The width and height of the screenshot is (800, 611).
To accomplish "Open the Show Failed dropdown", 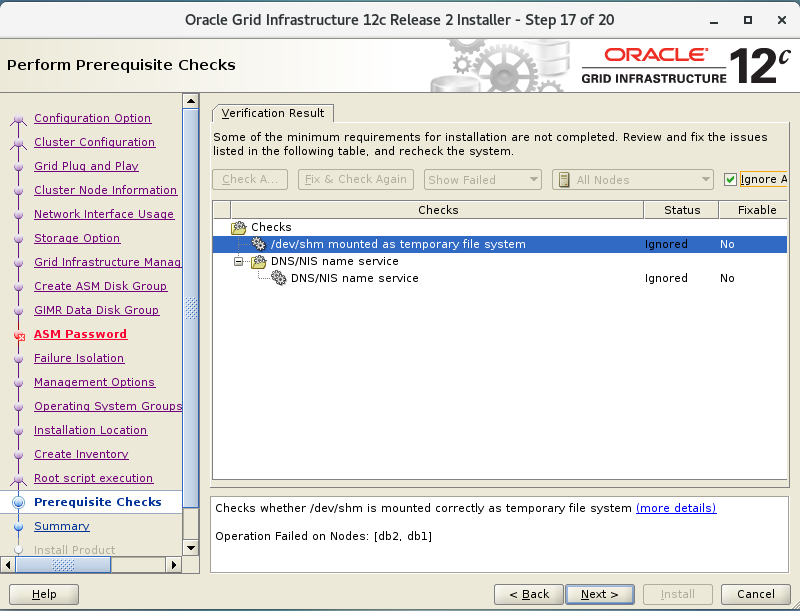I will [x=483, y=180].
